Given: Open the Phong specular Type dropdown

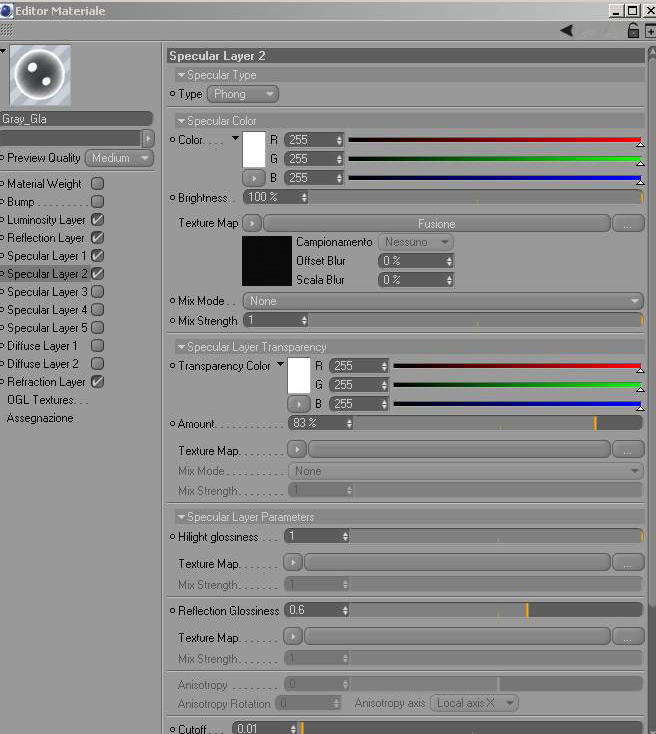Looking at the screenshot, I should point(243,94).
